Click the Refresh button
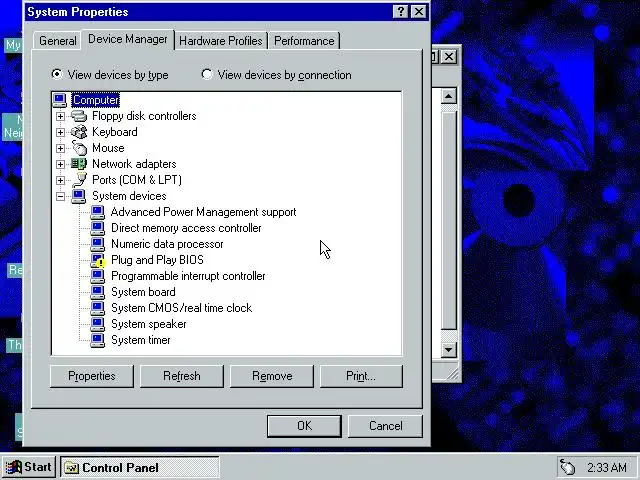The image size is (640, 480). (182, 376)
